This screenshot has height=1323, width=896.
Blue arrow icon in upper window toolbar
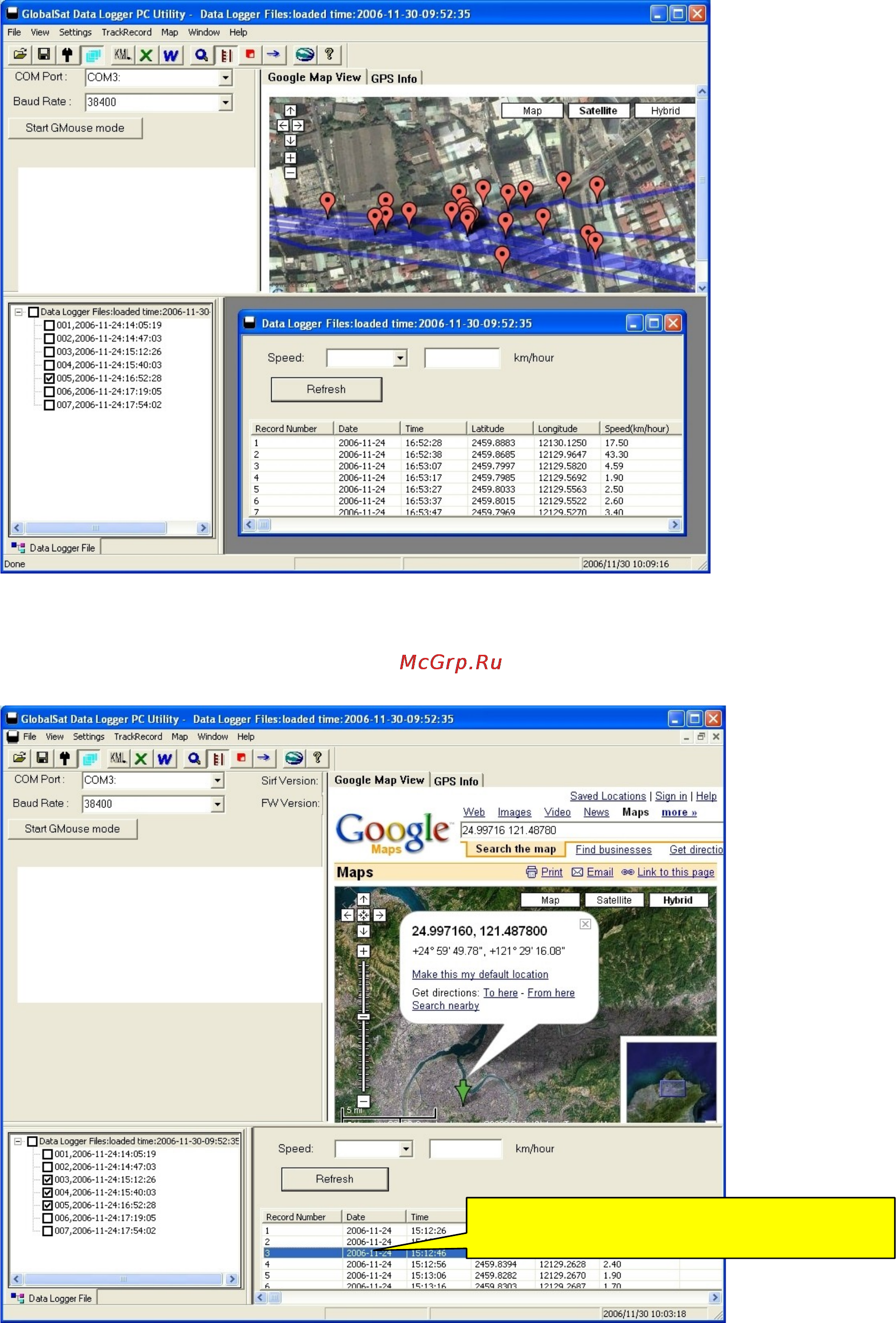(x=273, y=55)
